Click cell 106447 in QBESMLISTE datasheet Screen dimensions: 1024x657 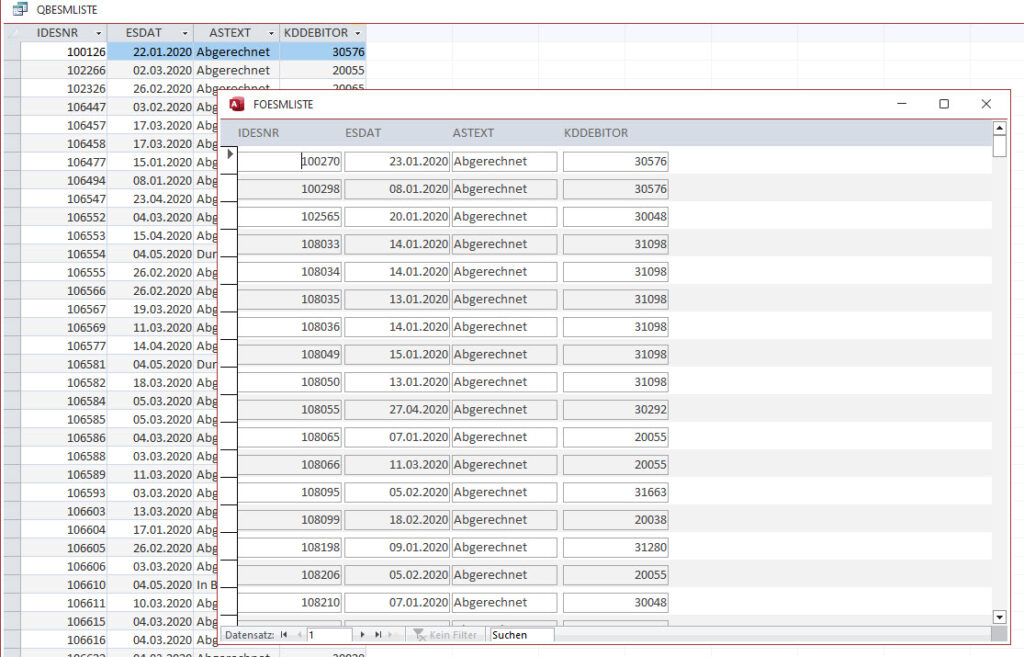click(64, 106)
